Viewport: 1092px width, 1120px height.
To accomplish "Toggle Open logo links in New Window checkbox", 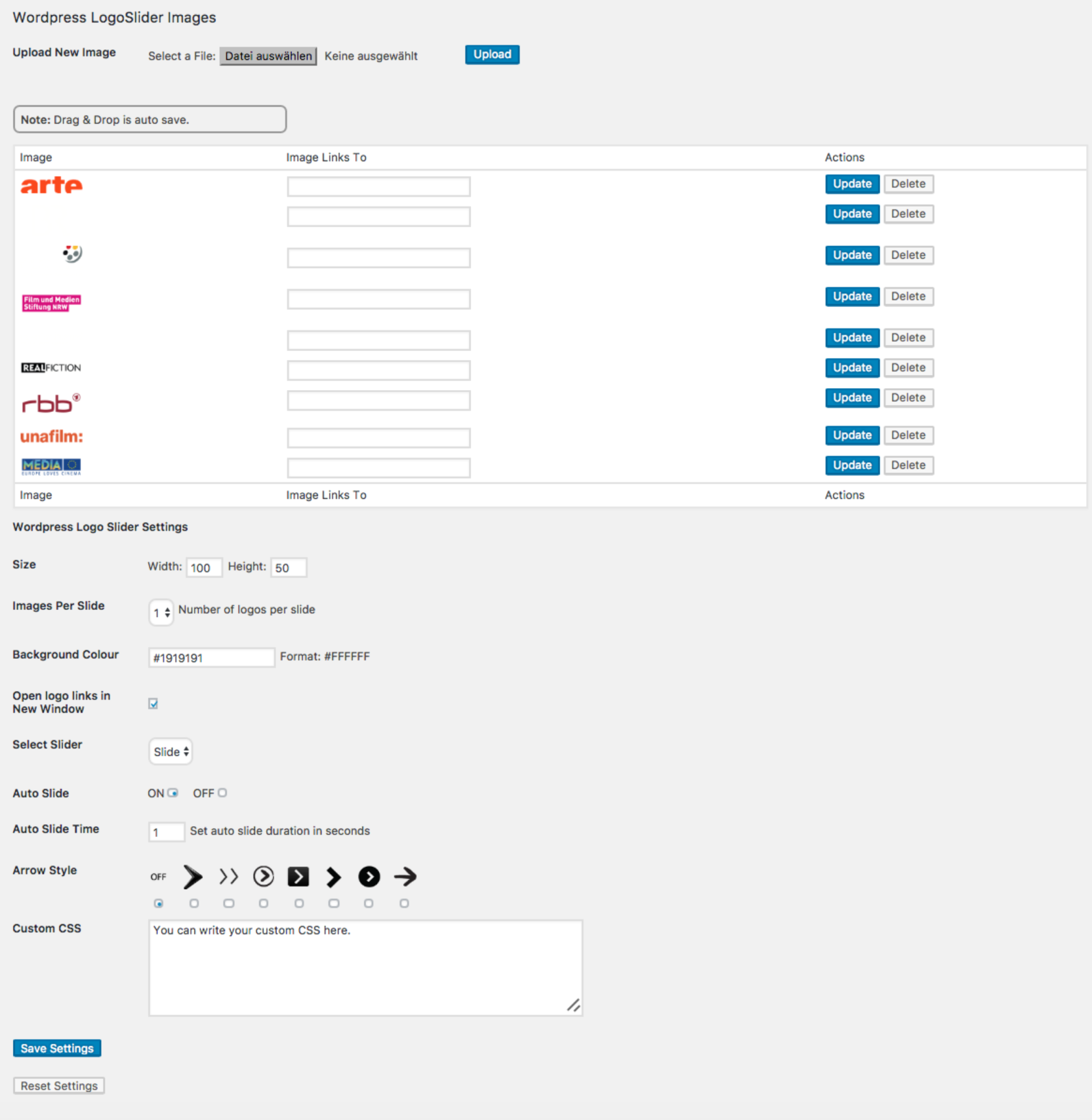I will (153, 704).
